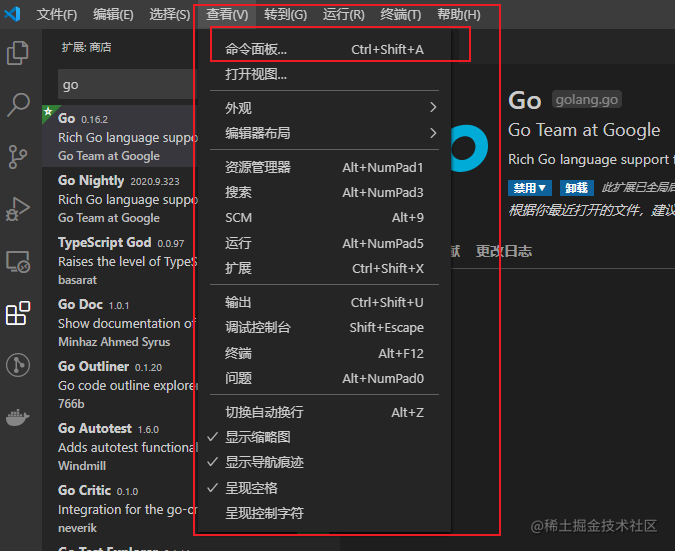Open Source Control branch icon
The height and width of the screenshot is (551, 675).
point(18,157)
